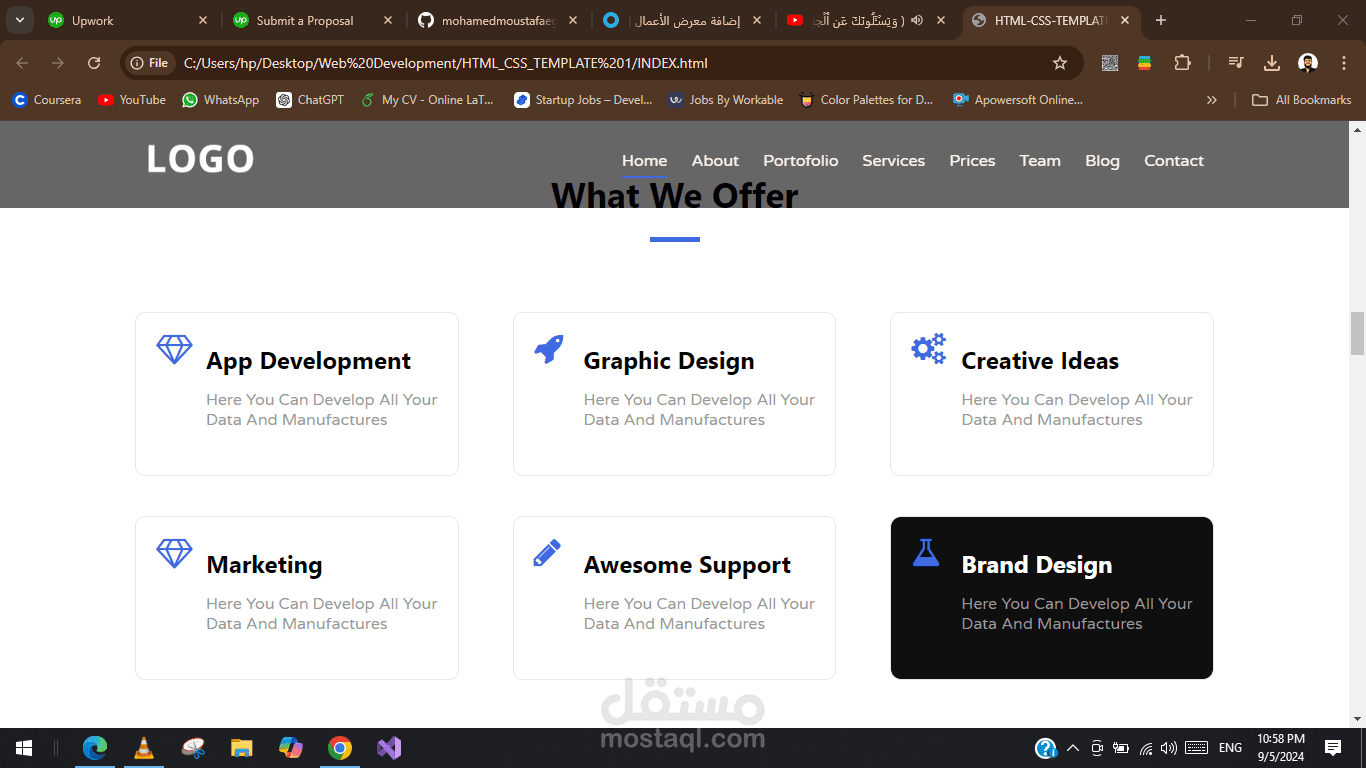Open the Coursera bookmark
Viewport: 1366px width, 768px height.
[x=47, y=100]
